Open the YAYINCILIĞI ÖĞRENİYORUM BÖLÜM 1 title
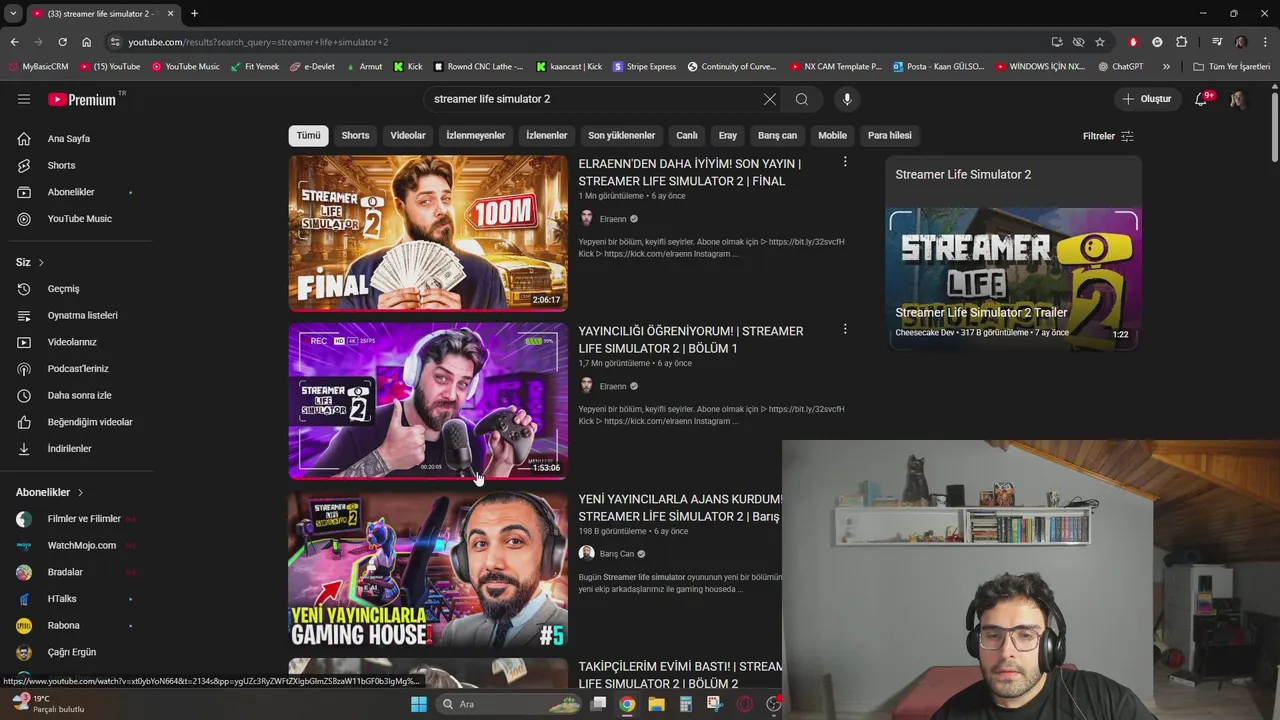The height and width of the screenshot is (720, 1280). pos(690,340)
